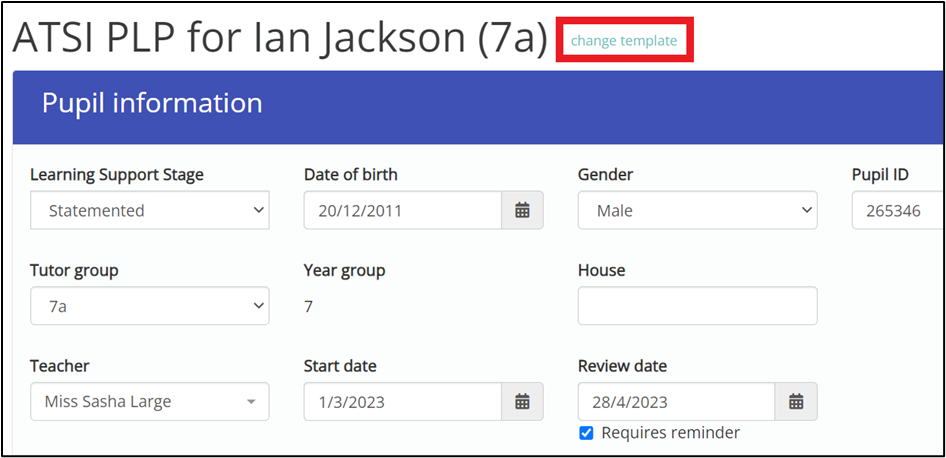Click the Teacher label
946x458 pixels.
[x=60, y=366]
